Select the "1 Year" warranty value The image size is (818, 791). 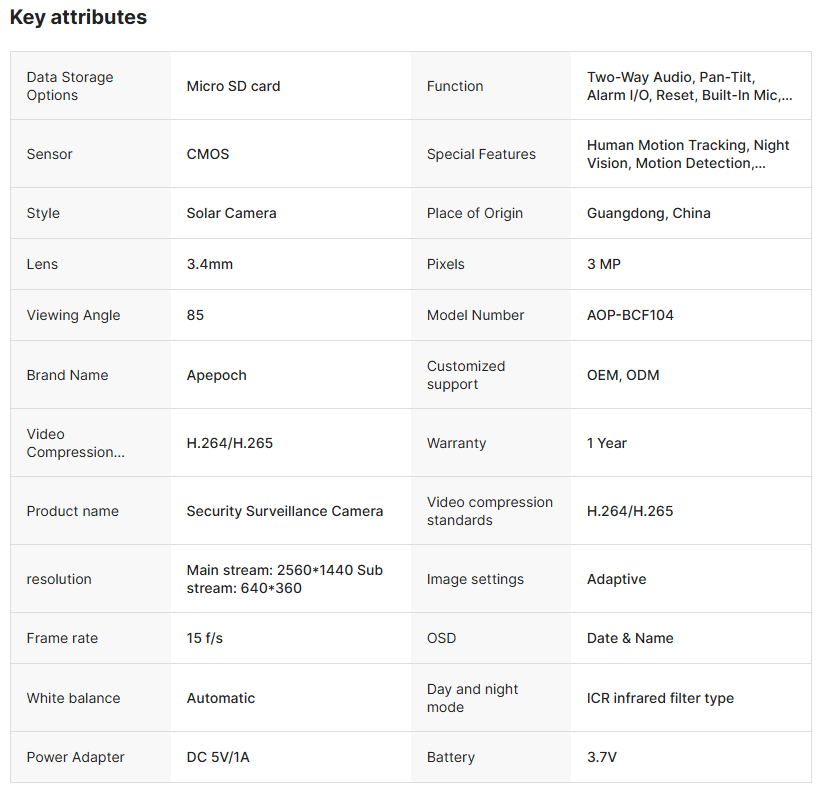pyautogui.click(x=607, y=443)
